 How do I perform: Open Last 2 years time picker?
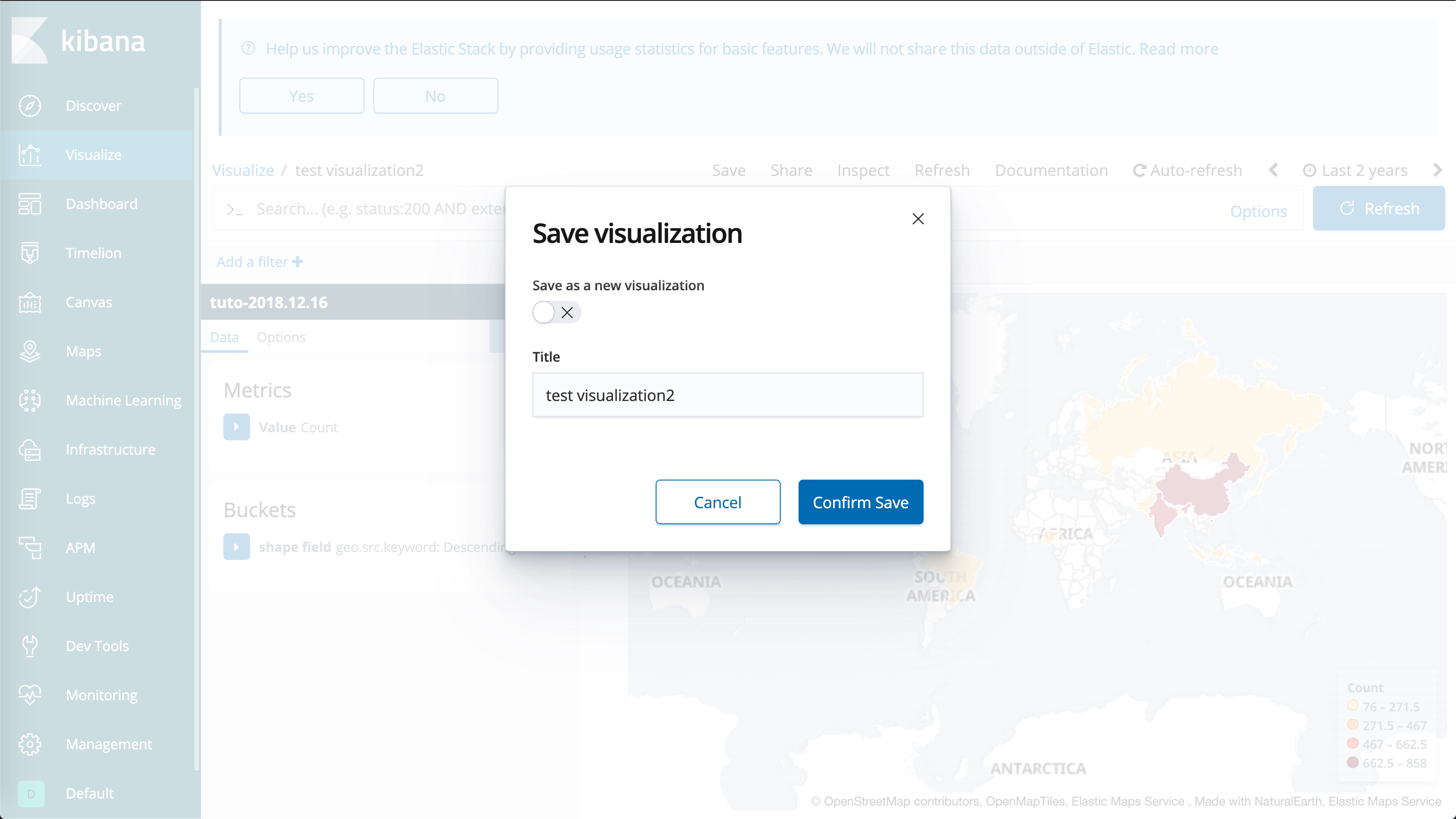coord(1356,171)
